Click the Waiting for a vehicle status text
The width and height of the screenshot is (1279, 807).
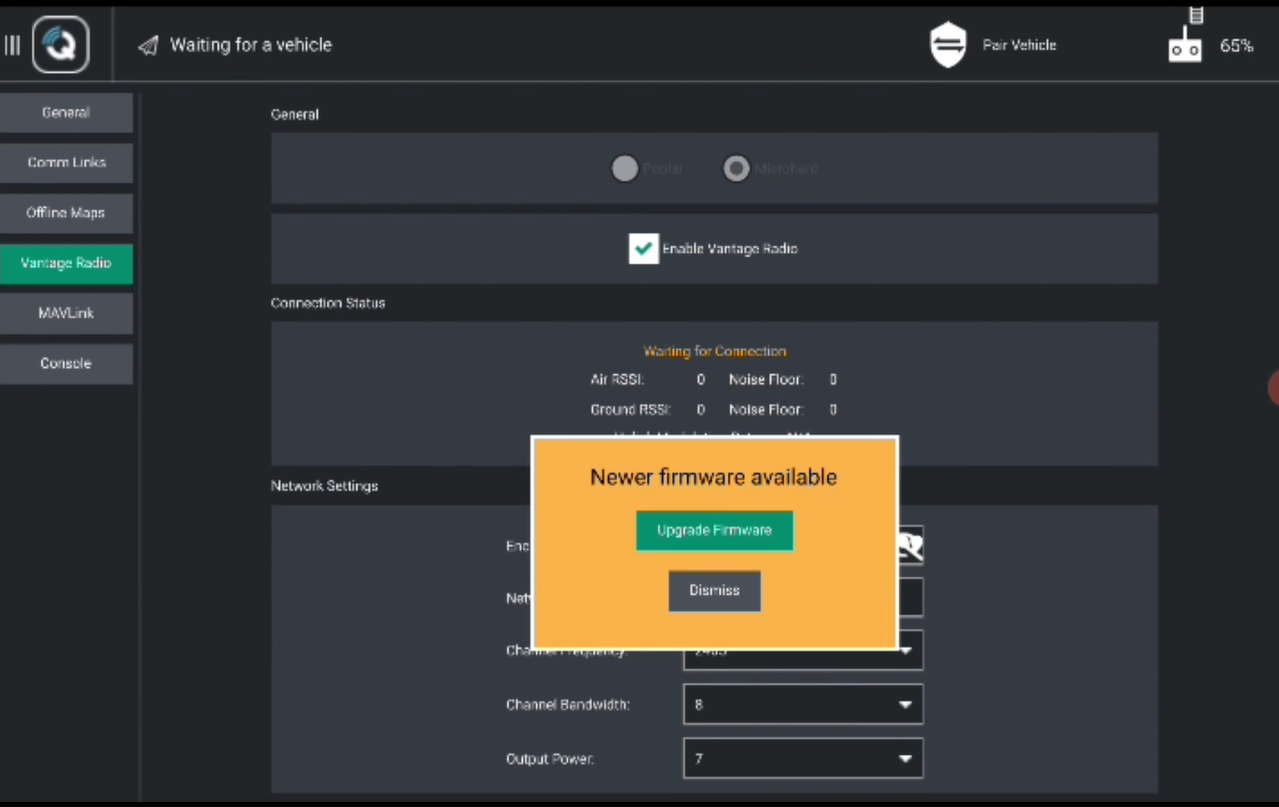[x=250, y=45]
